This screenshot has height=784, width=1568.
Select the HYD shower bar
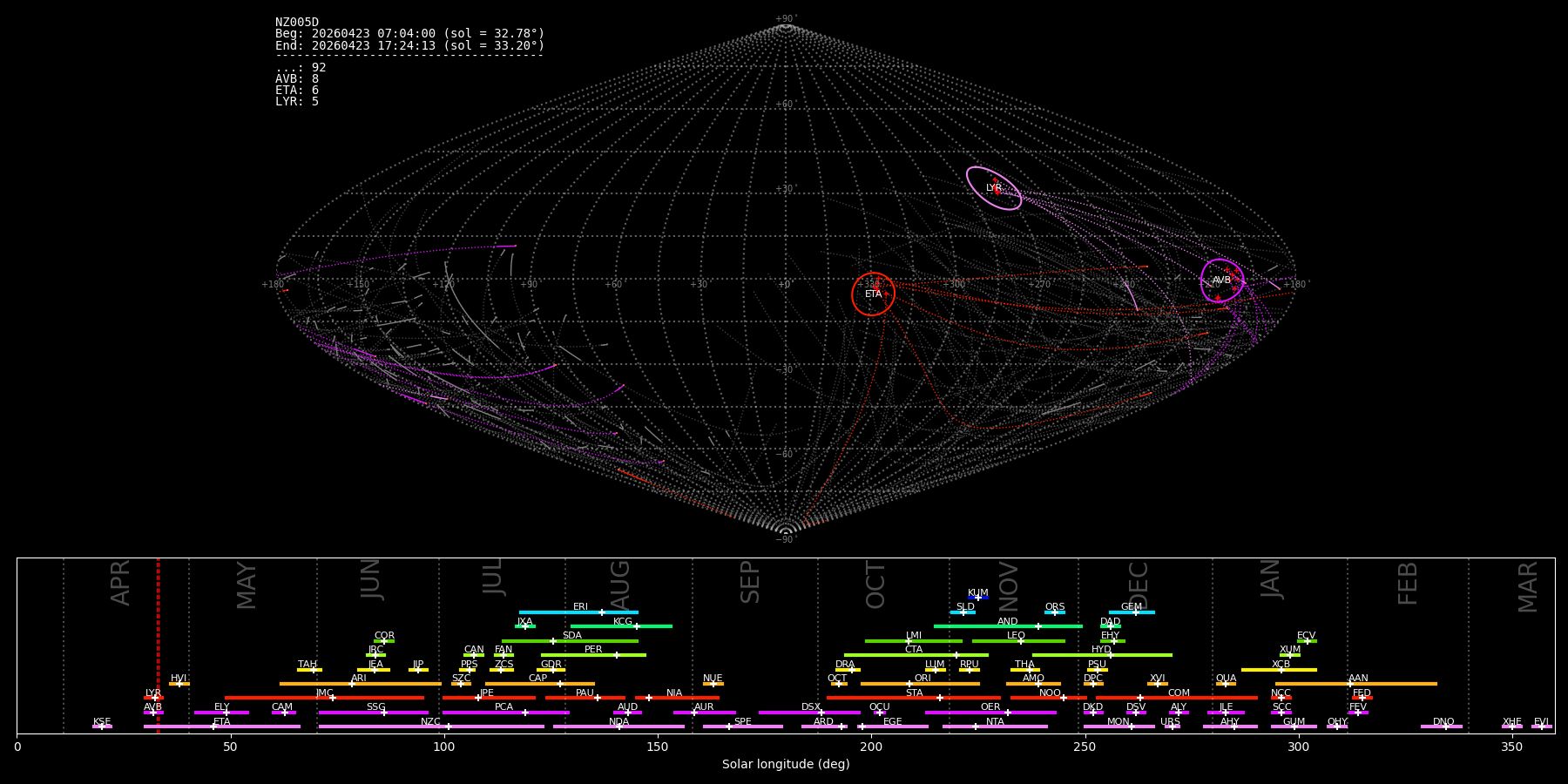[1102, 655]
